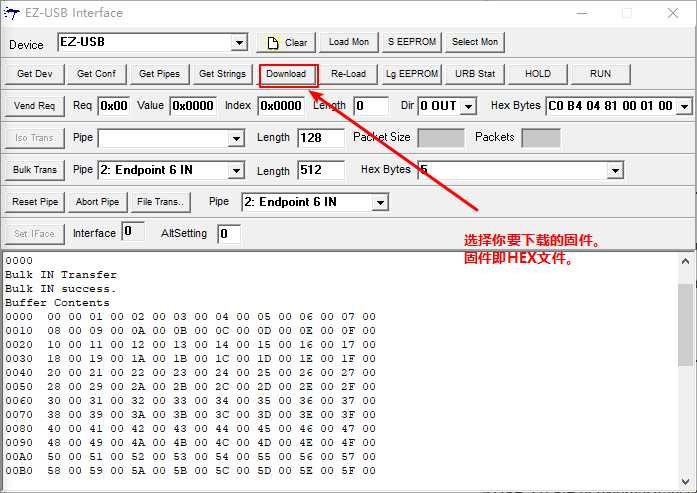Focus the AltSetting field

coord(229,234)
